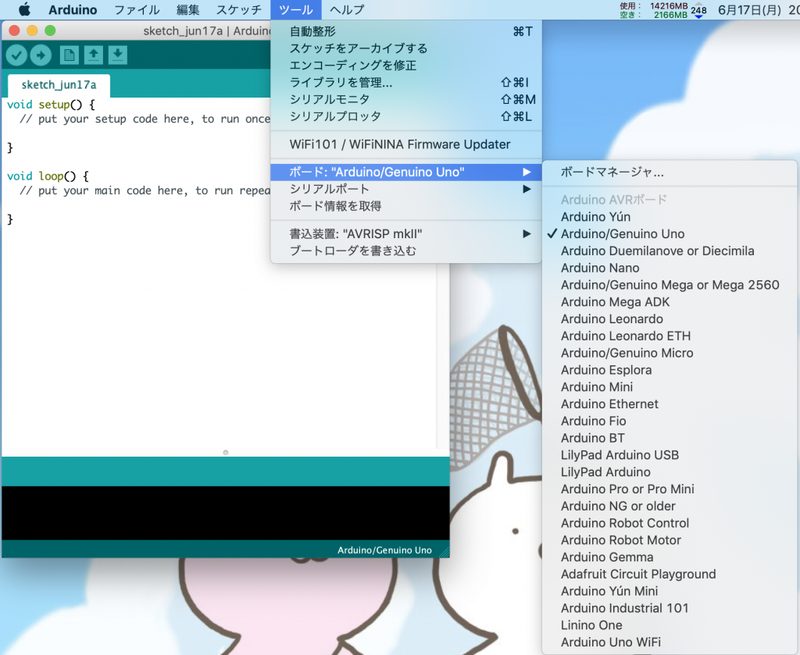Select the Arduino Industrial 101 board
Image resolution: width=800 pixels, height=655 pixels.
[669, 608]
